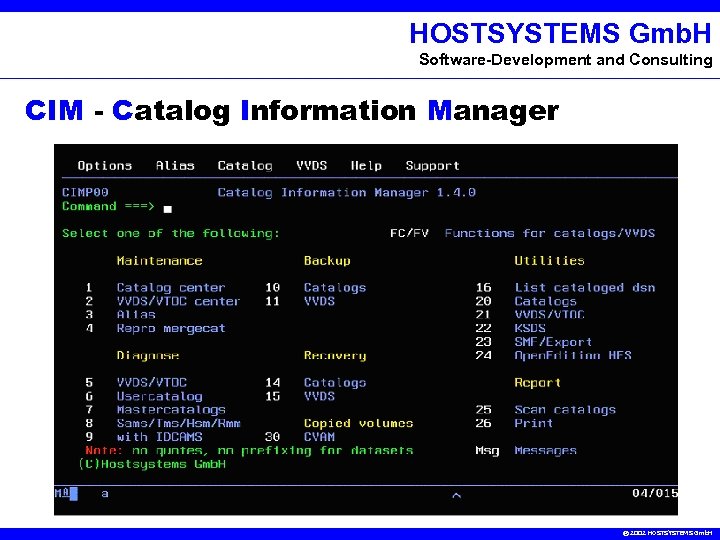
Task: Select option 1 Catalog center
Action: [x=155, y=288]
